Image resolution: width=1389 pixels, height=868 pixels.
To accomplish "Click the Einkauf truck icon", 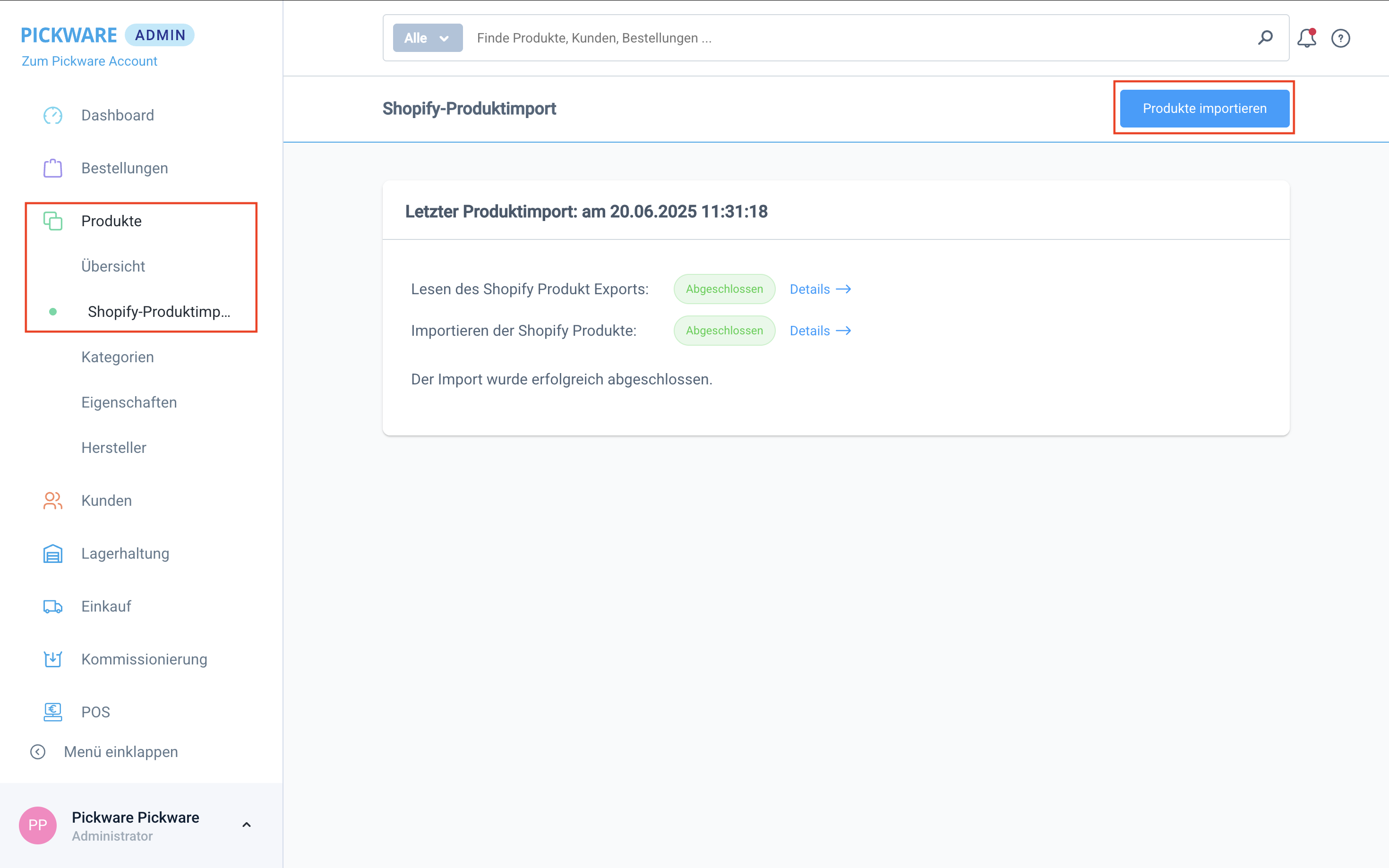I will pyautogui.click(x=53, y=606).
